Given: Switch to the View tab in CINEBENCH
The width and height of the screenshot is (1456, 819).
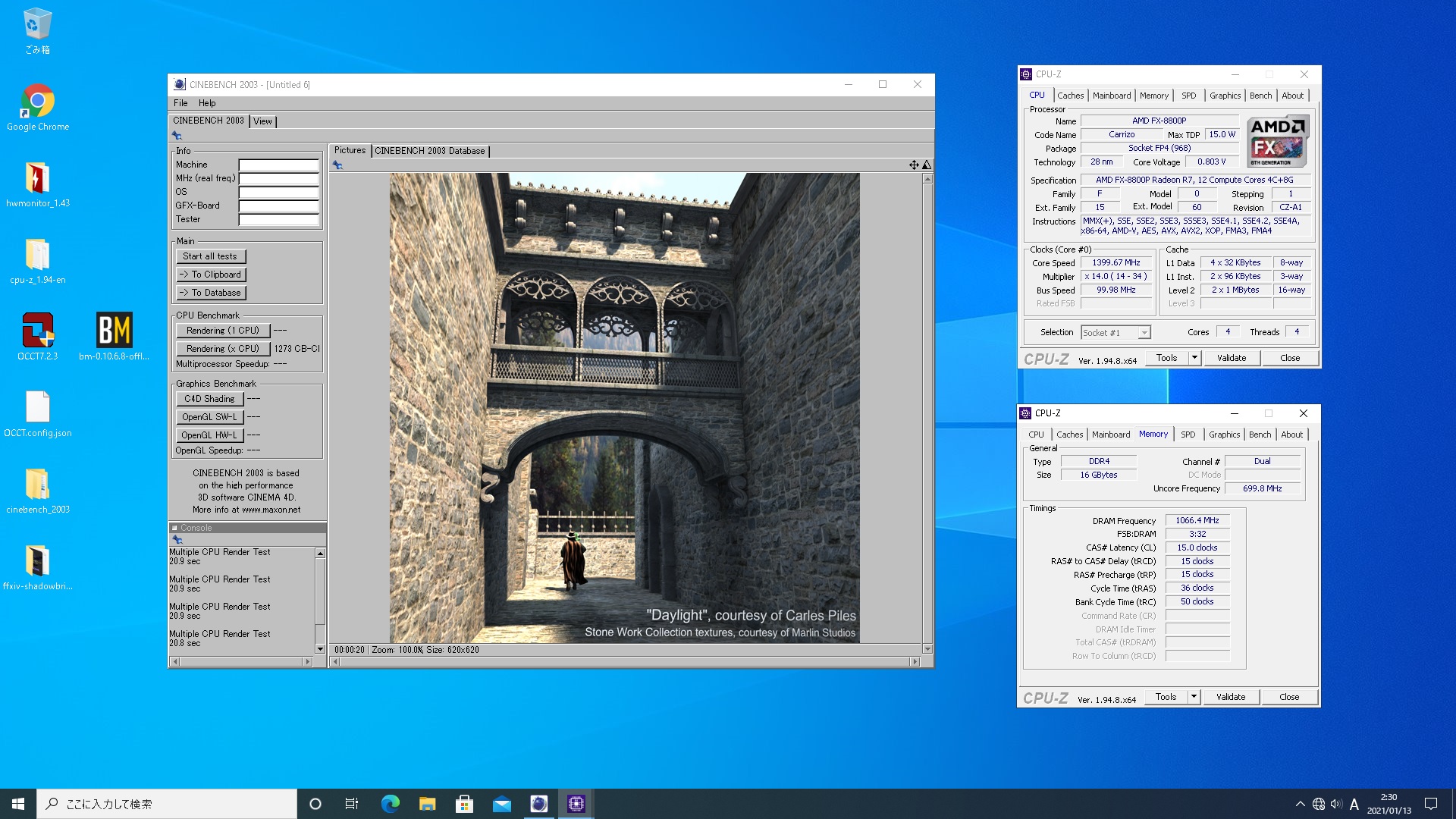Looking at the screenshot, I should tap(262, 121).
